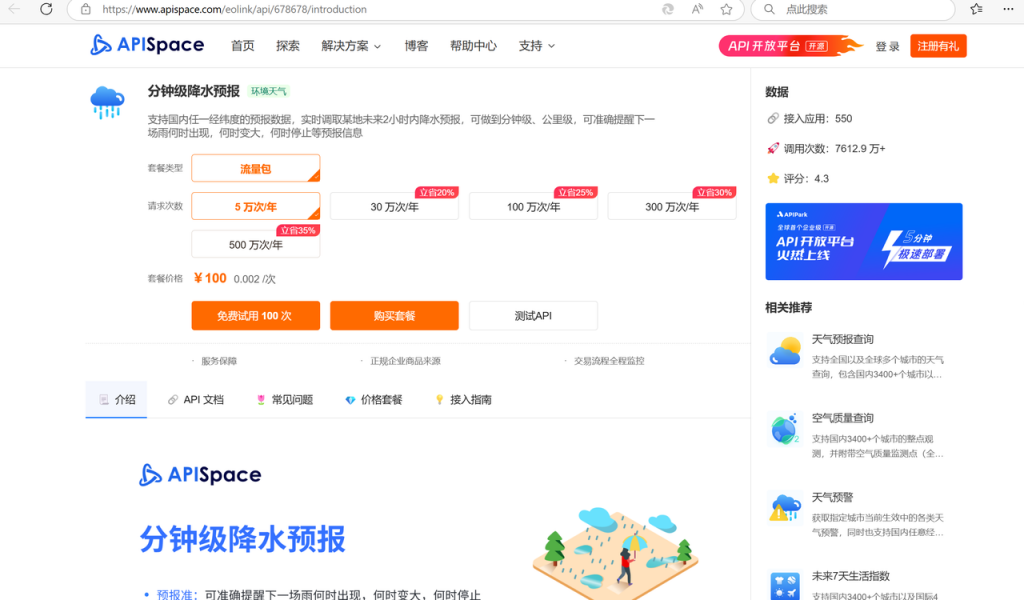1024x600 pixels.
Task: Expand the 解决方案 dropdown menu
Action: (351, 46)
